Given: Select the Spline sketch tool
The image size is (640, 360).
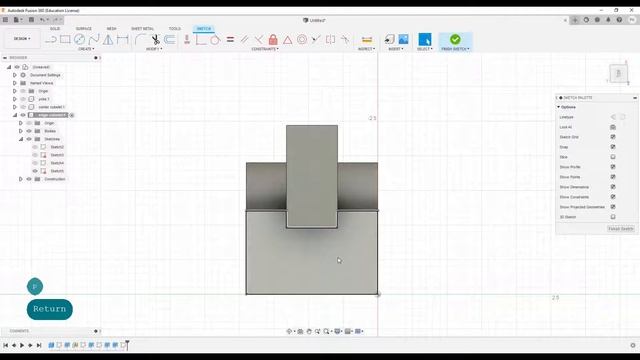Looking at the screenshot, I should pyautogui.click(x=94, y=39).
